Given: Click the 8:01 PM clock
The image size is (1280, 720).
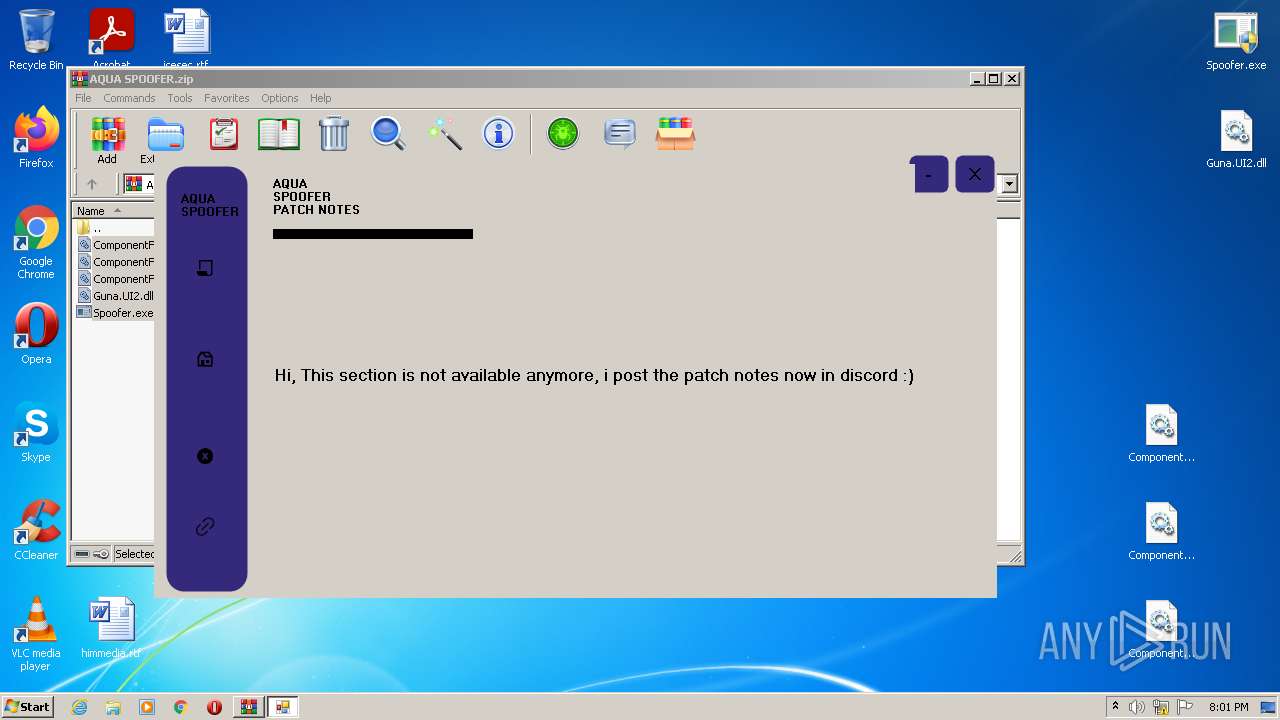Looking at the screenshot, I should (1228, 707).
